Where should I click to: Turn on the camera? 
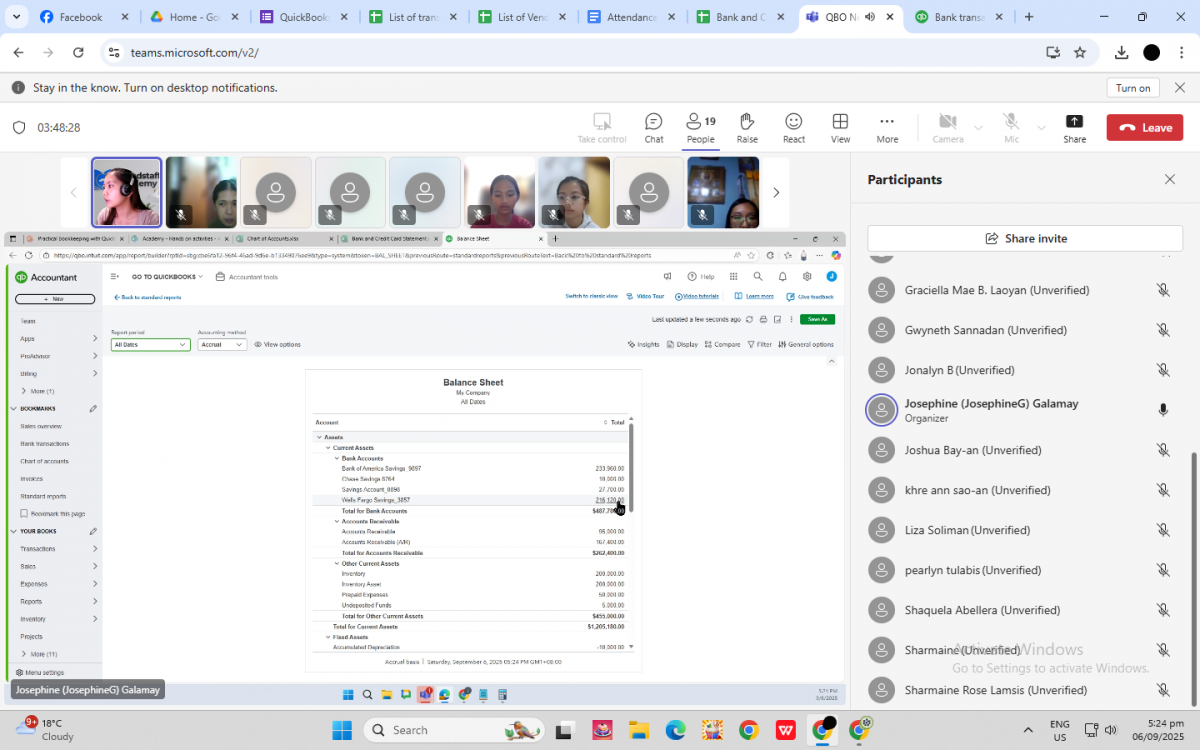pyautogui.click(x=947, y=128)
